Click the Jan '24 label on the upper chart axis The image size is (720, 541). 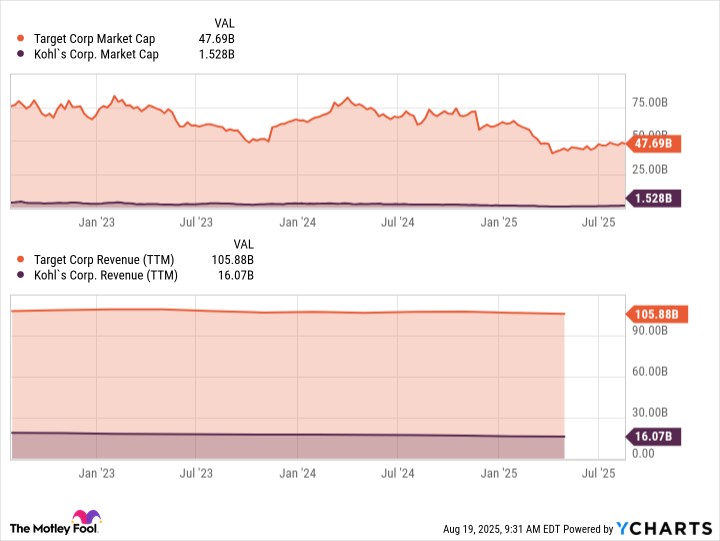[x=298, y=222]
